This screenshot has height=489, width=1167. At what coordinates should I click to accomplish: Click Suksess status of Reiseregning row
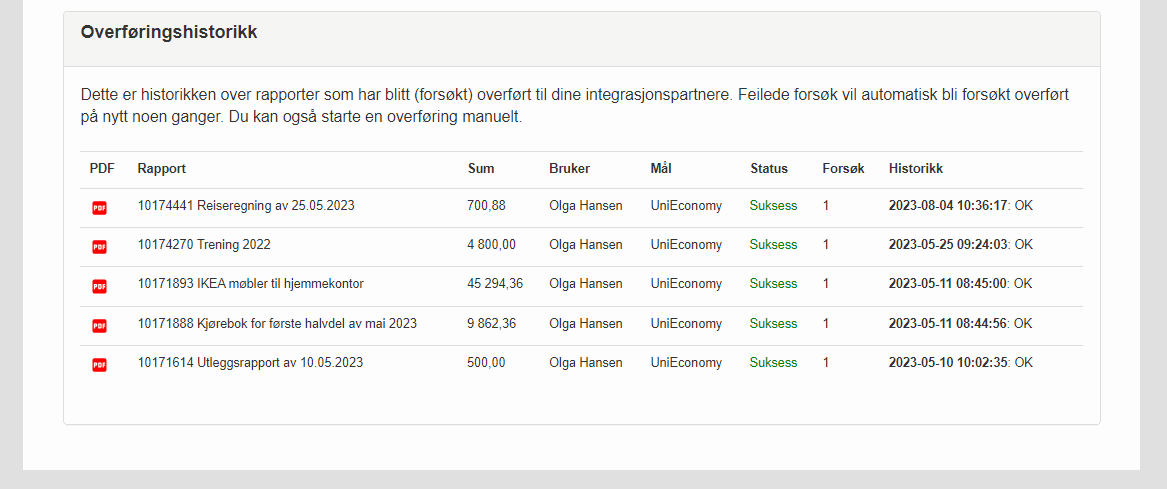click(774, 206)
